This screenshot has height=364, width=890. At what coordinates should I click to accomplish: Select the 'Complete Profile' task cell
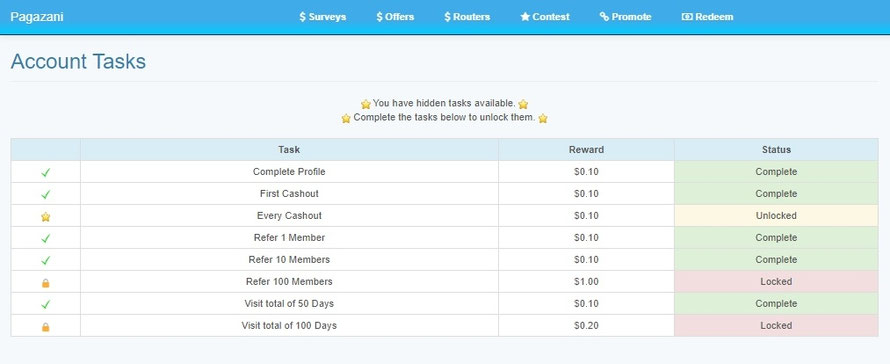pos(289,171)
